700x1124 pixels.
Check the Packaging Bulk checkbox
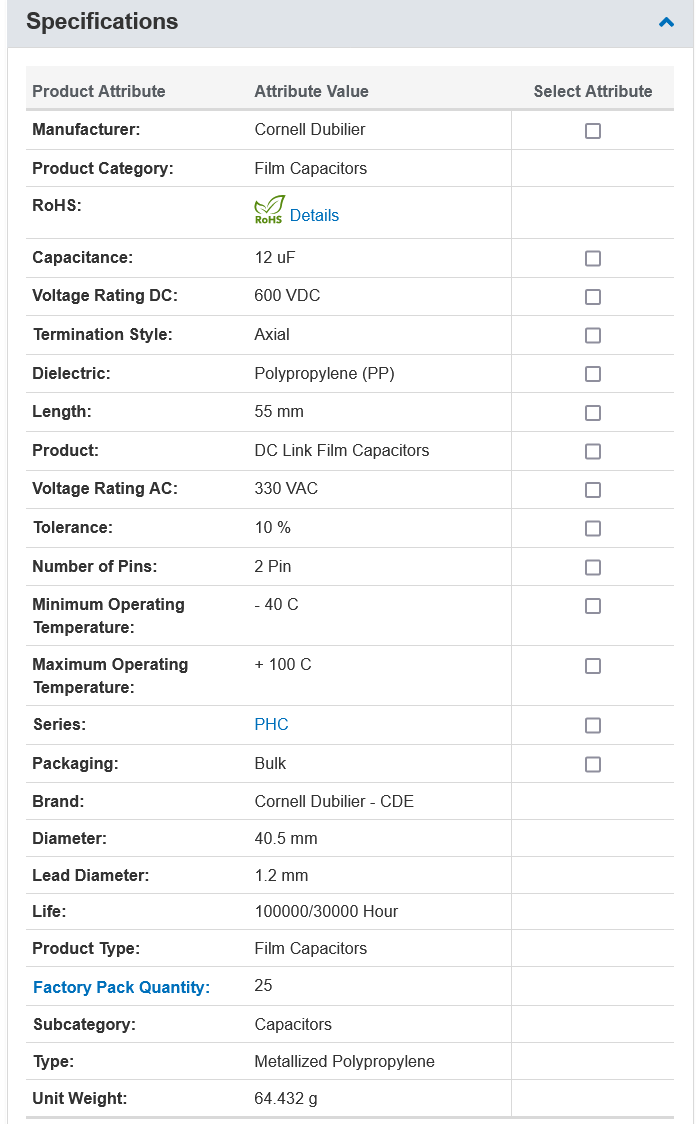pos(593,764)
